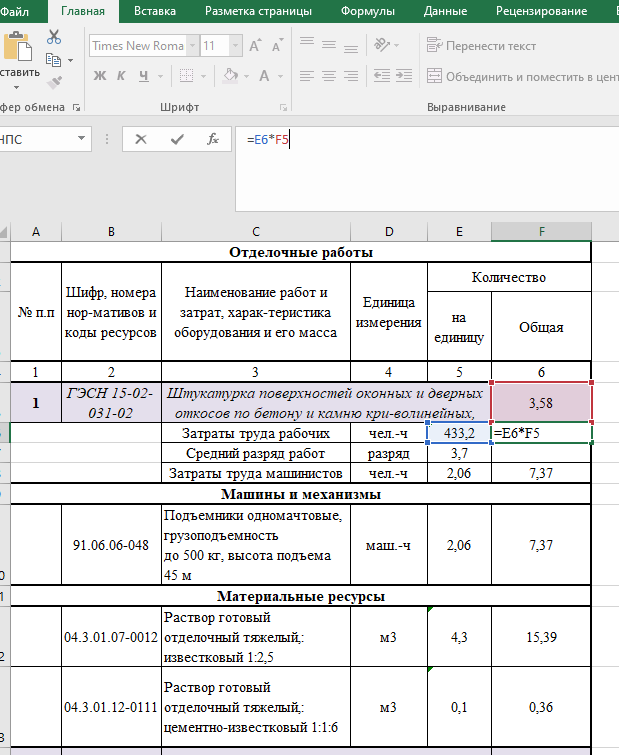Click the Машины и механизмы header row

click(x=301, y=494)
